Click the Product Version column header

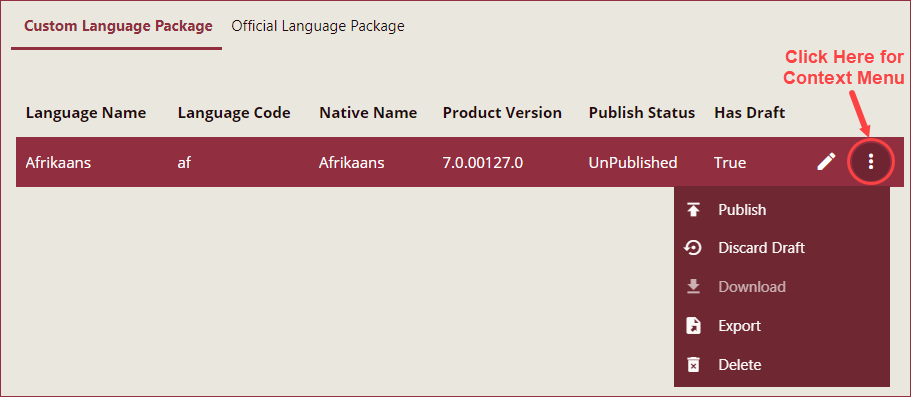[502, 112]
